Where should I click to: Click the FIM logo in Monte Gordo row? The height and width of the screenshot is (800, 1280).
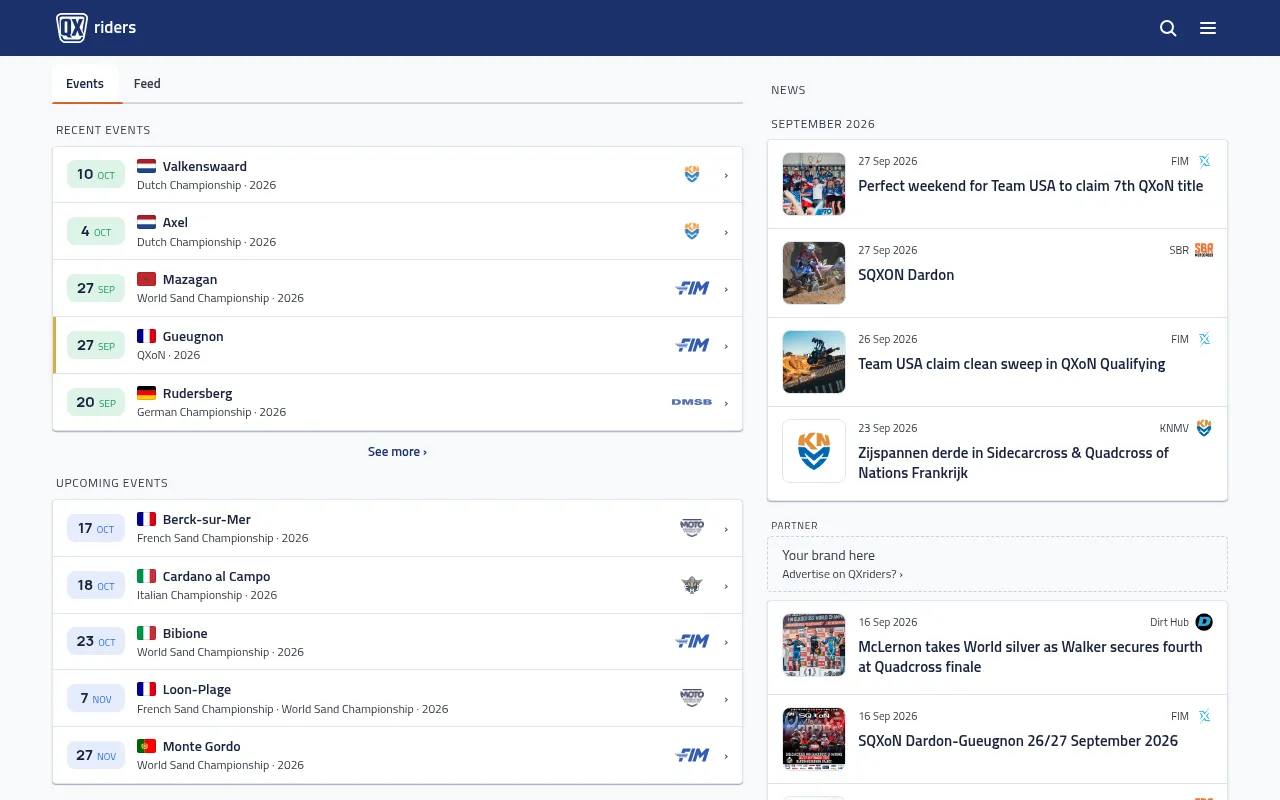click(x=692, y=755)
